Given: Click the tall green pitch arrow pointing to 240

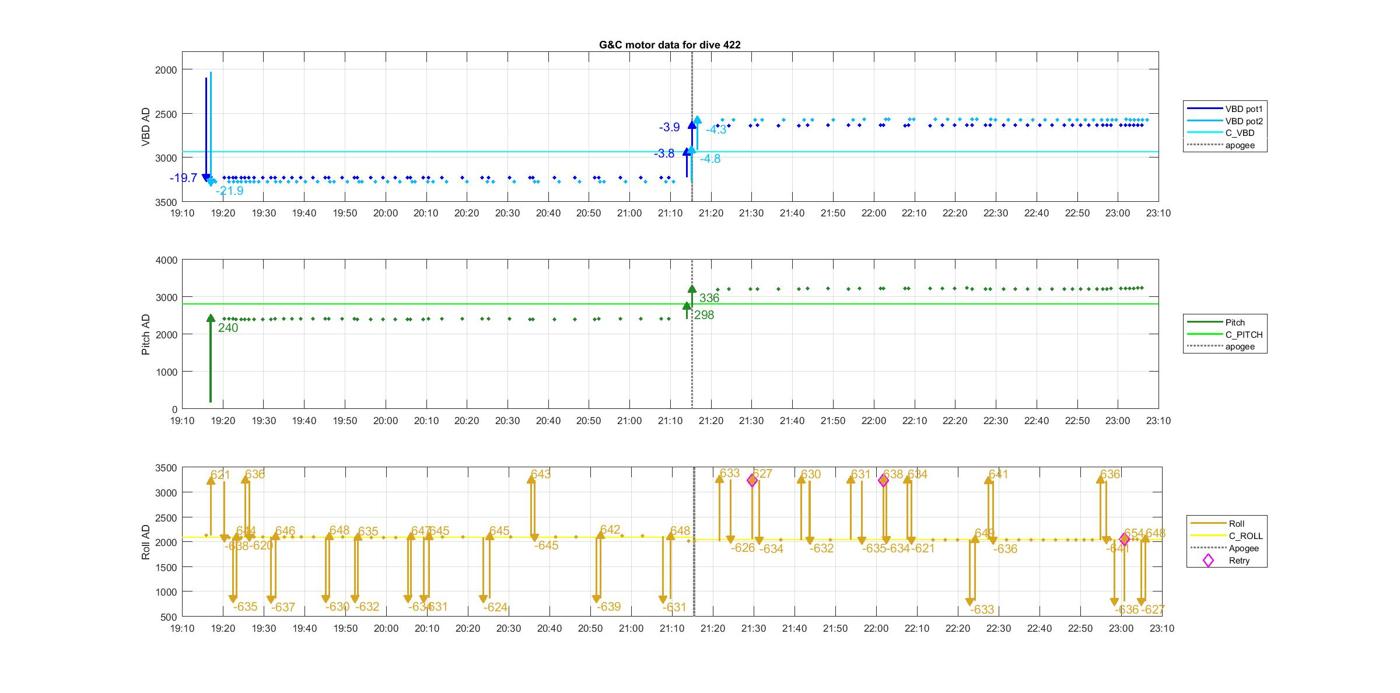Looking at the screenshot, I should pyautogui.click(x=211, y=359).
